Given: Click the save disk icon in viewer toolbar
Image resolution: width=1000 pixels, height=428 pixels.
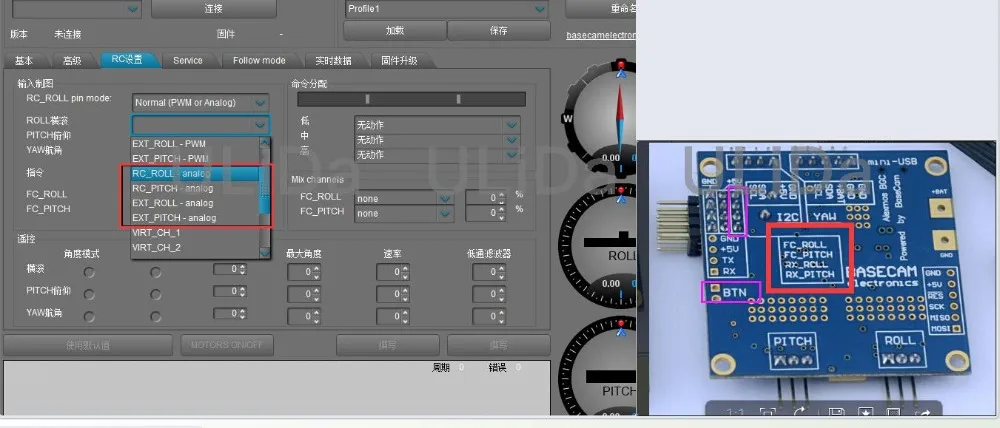Looking at the screenshot, I should [835, 413].
